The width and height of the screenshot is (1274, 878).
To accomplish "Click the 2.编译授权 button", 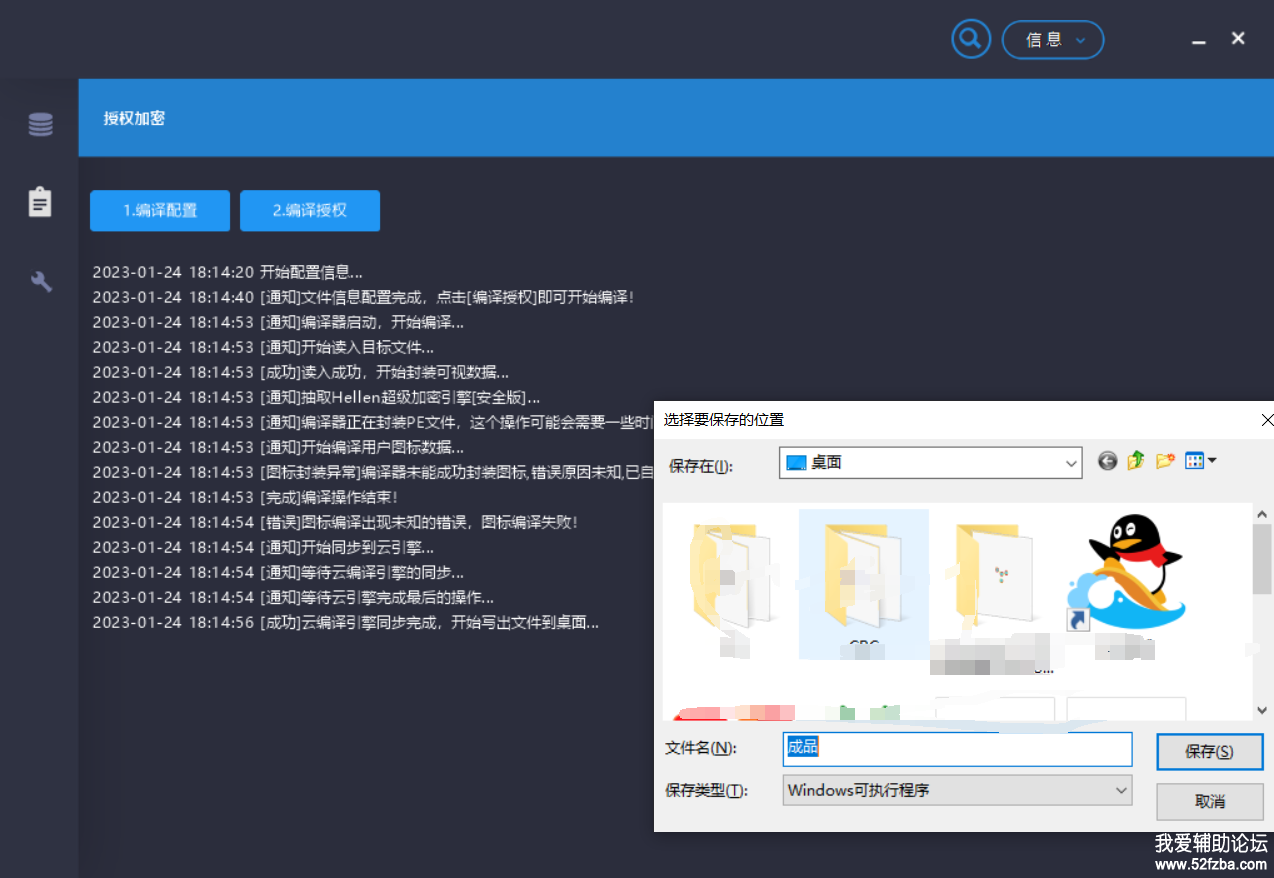I will coord(310,211).
